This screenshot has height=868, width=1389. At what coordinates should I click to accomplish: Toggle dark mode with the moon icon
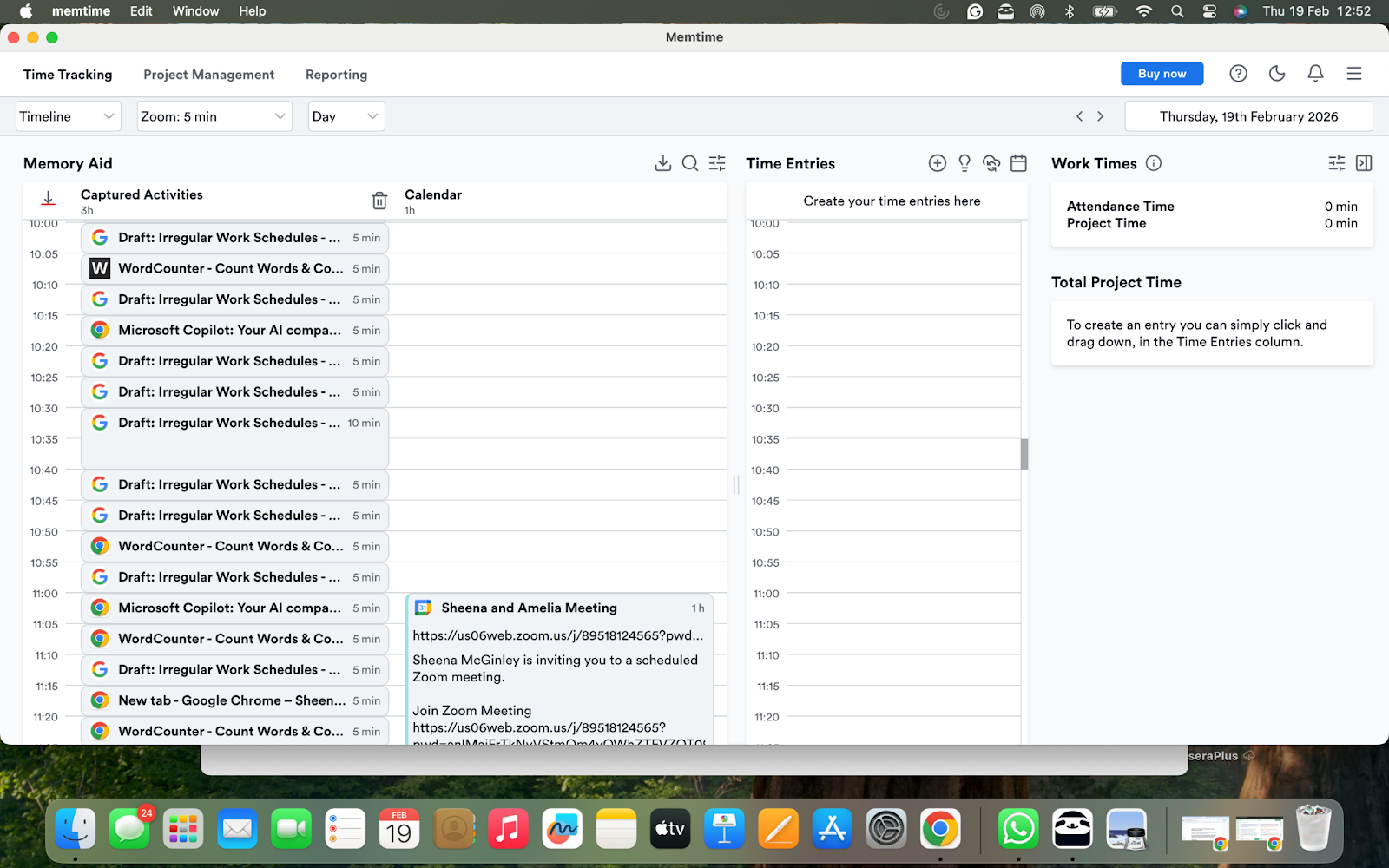point(1276,74)
